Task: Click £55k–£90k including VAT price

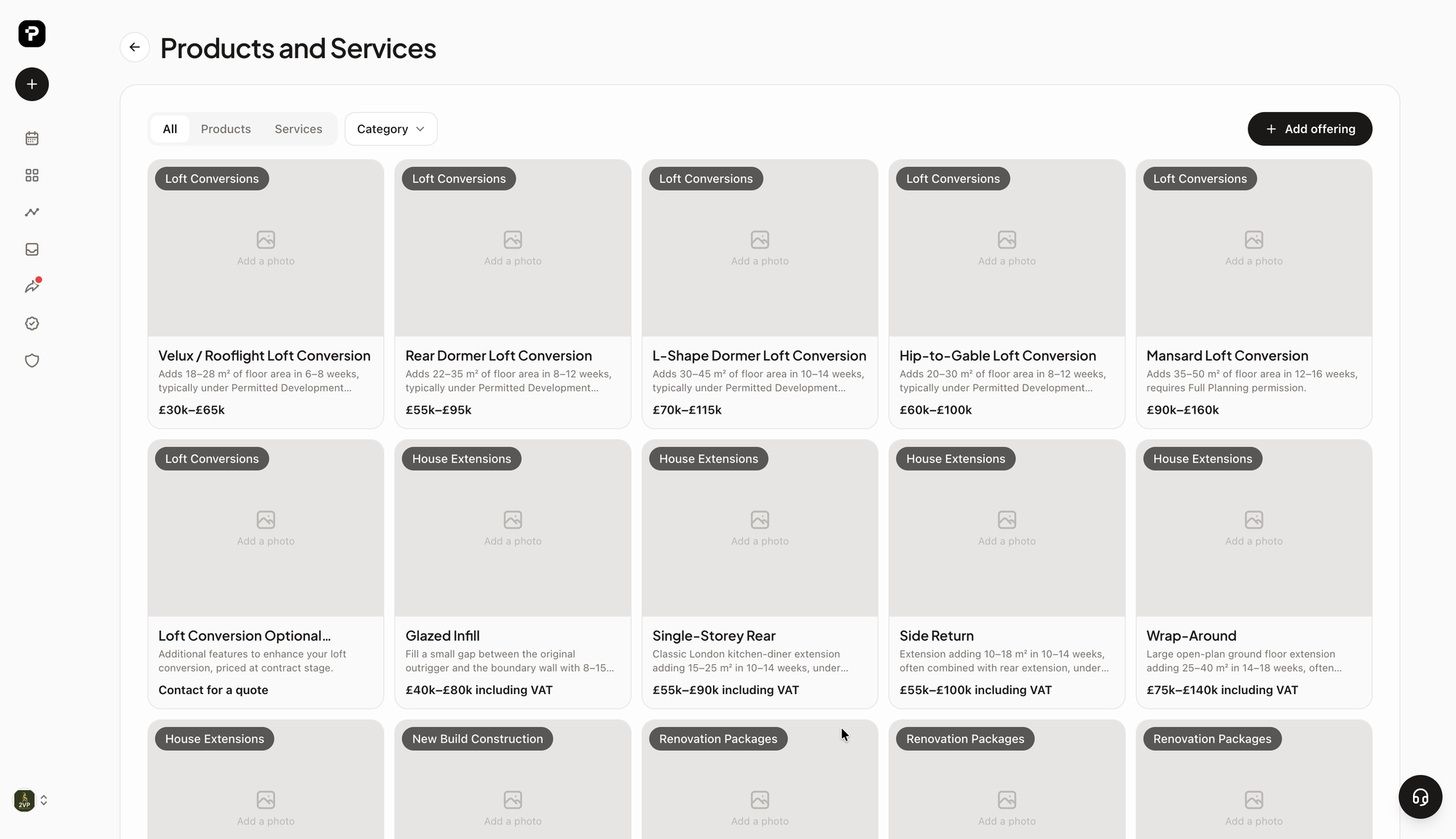Action: 725,690
